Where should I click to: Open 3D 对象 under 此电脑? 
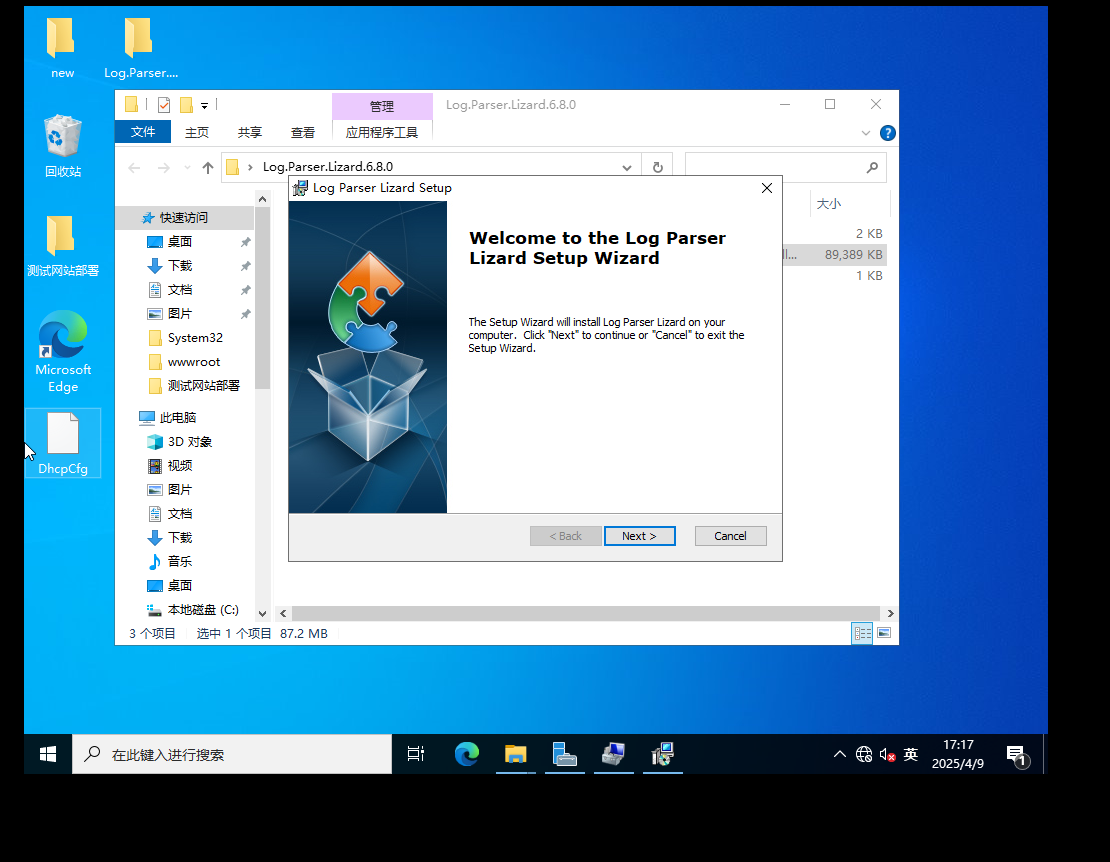[189, 442]
